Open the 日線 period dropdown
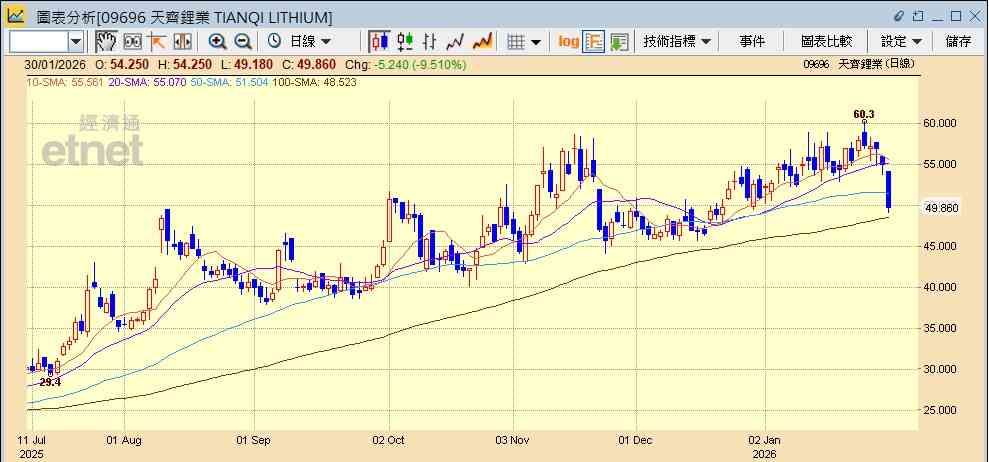 tap(310, 42)
